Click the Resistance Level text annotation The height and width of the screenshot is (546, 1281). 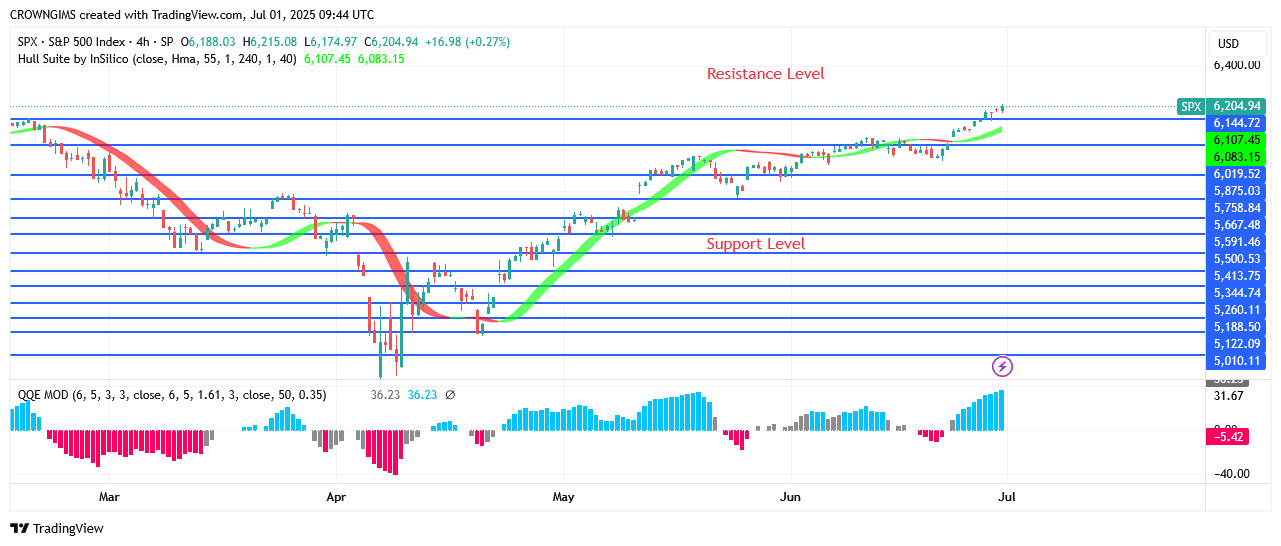click(766, 74)
